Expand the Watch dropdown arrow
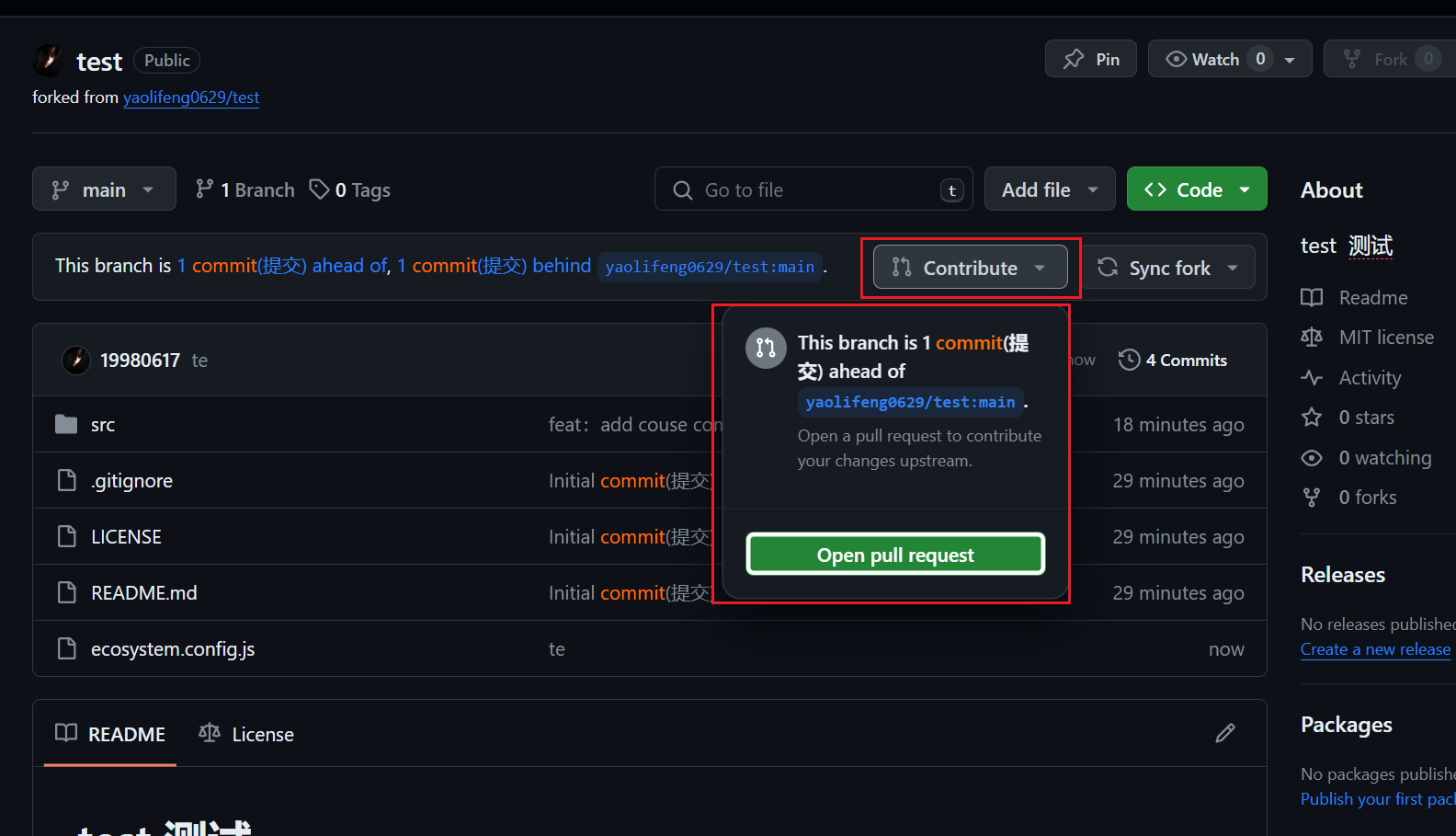 1291,59
